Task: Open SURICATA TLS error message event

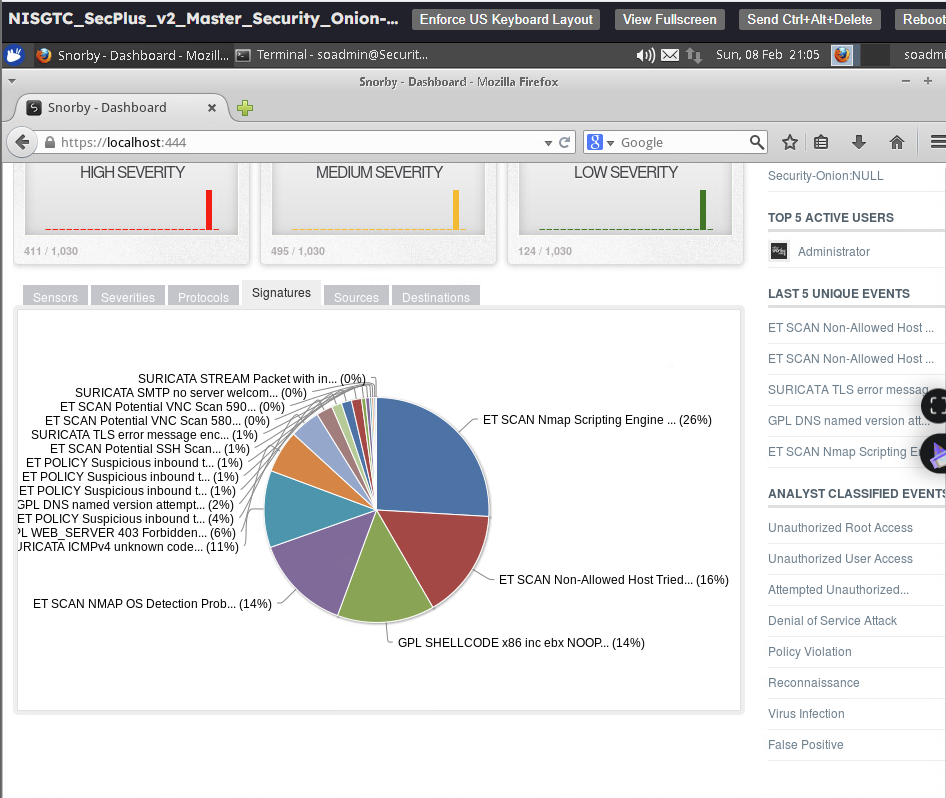Action: point(848,390)
